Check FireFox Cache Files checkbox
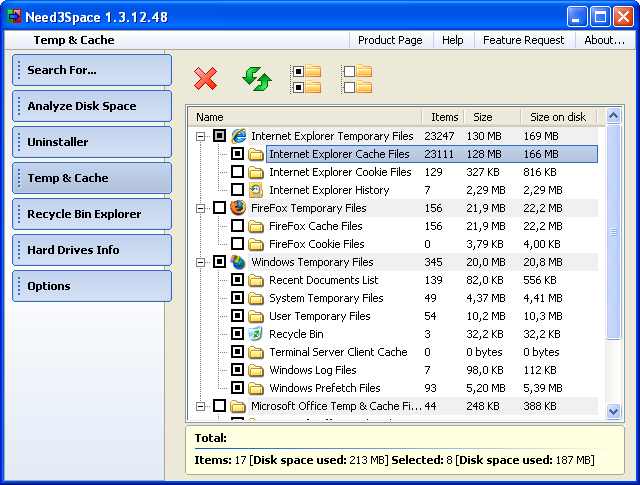 pos(237,225)
